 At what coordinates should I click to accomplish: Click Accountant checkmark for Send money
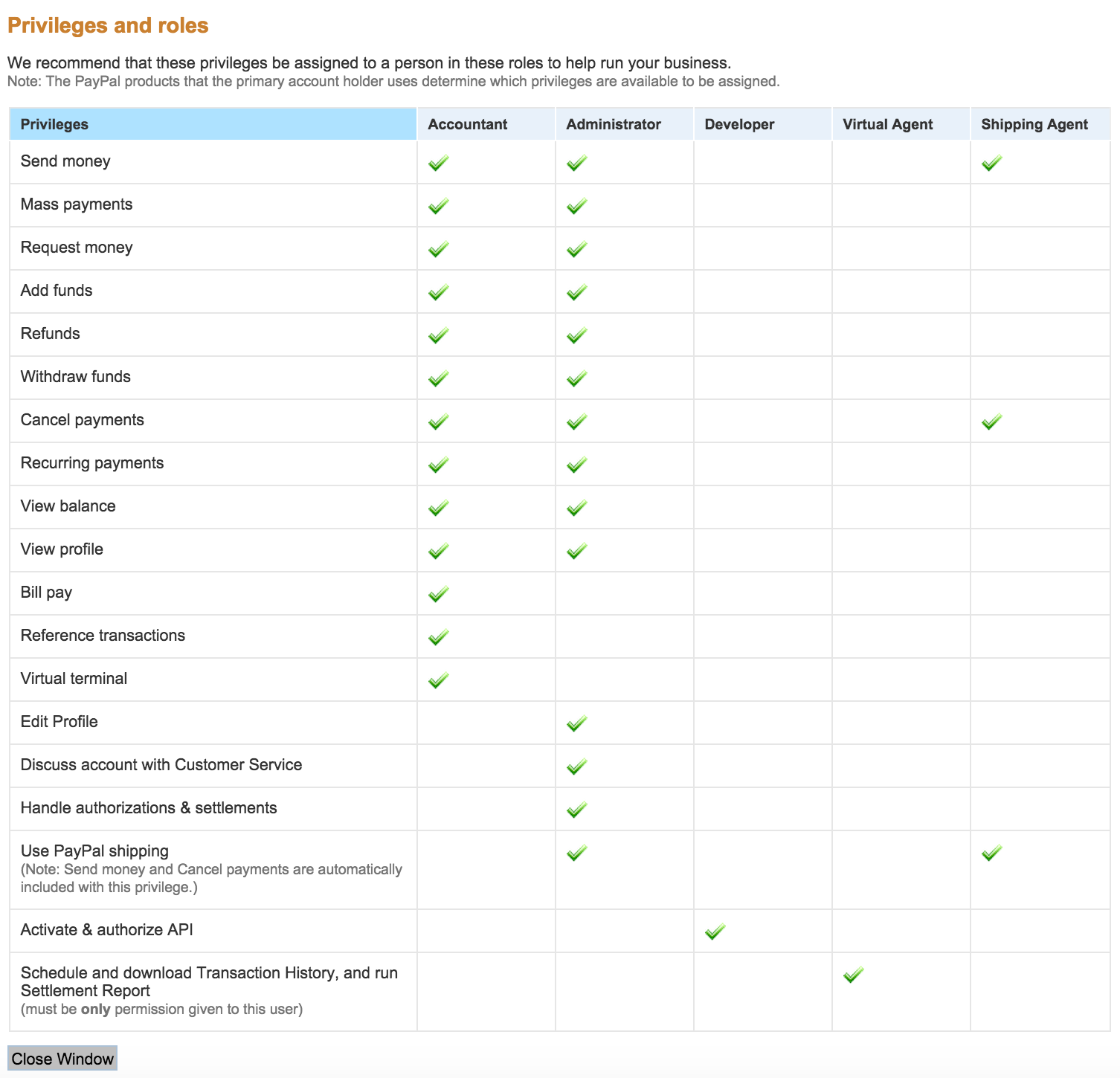[439, 163]
